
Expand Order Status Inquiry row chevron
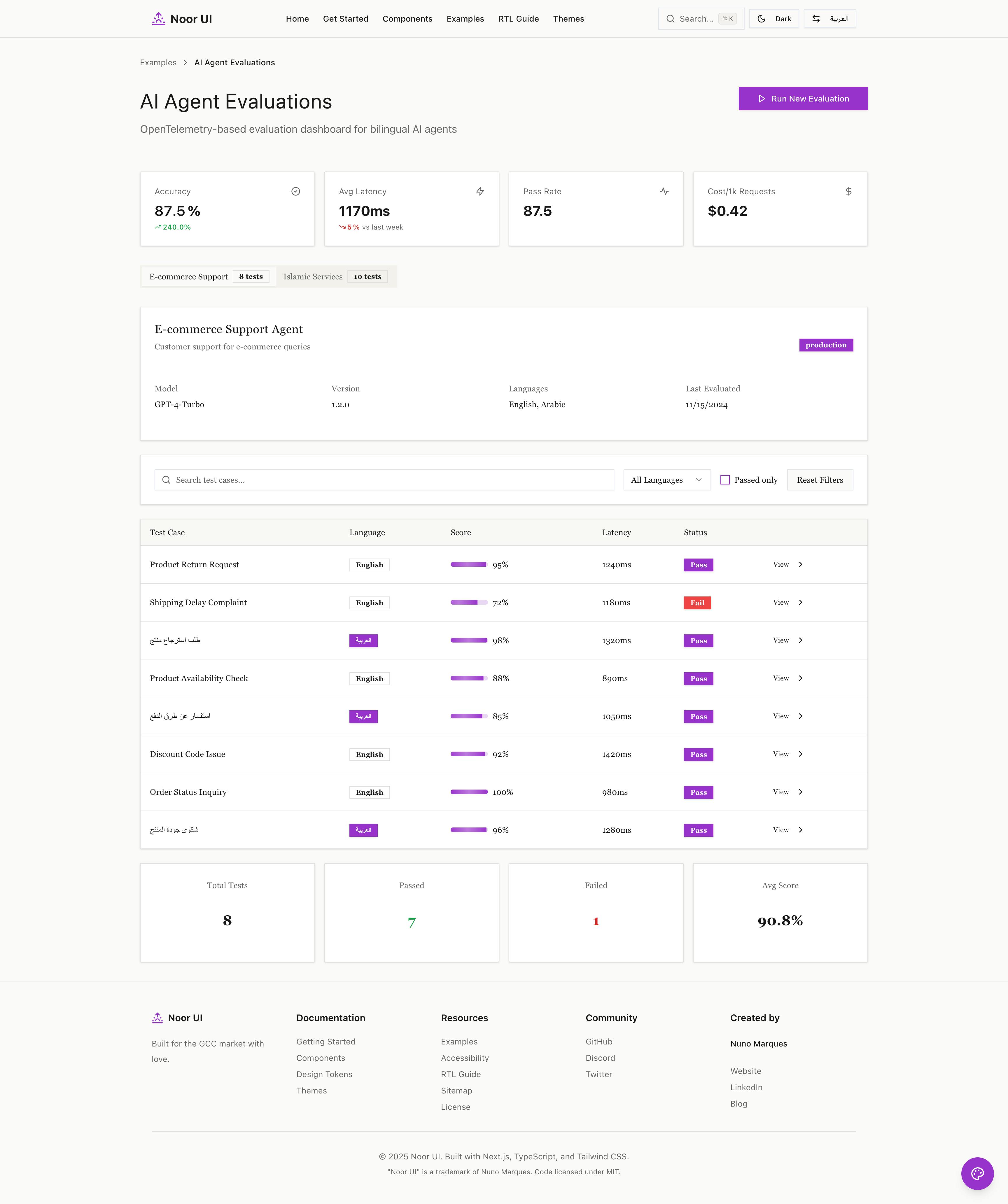click(800, 792)
